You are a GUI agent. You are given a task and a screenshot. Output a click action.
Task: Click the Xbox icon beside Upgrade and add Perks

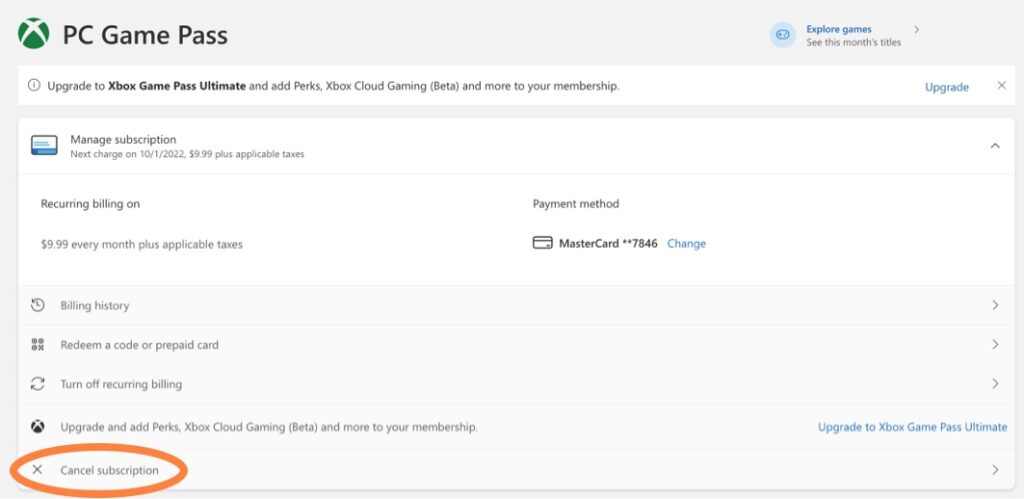38,427
